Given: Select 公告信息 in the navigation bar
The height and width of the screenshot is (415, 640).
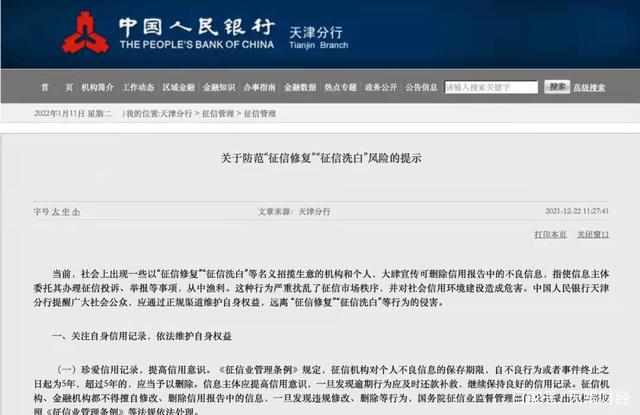Looking at the screenshot, I should pyautogui.click(x=421, y=87).
